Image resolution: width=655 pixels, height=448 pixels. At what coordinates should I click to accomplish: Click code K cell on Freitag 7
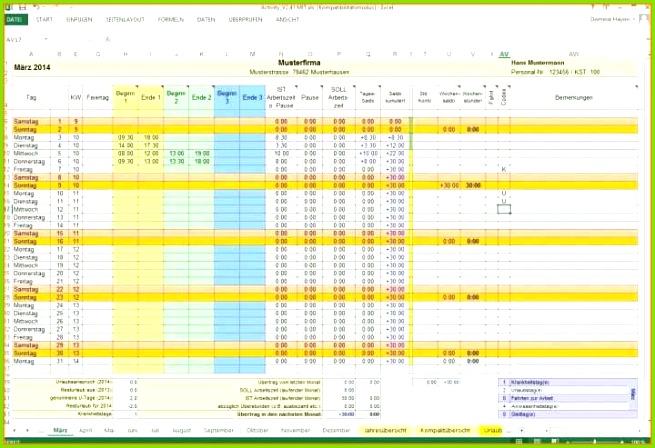(504, 169)
